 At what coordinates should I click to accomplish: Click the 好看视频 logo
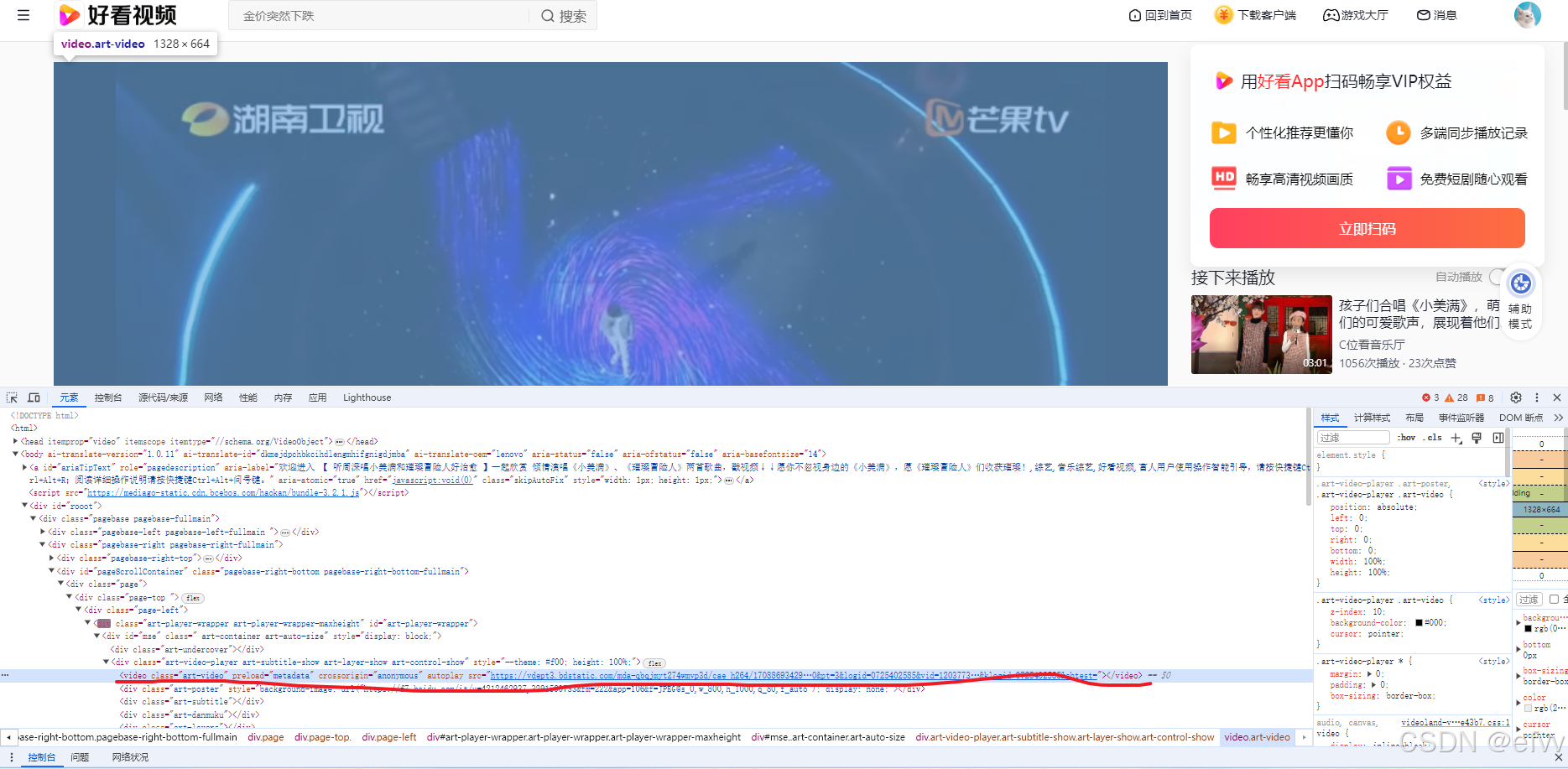(x=117, y=15)
